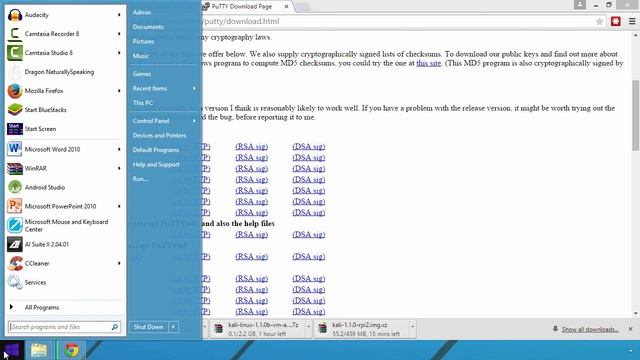
Task: Launch Dragon NaturallySpeaking
Action: 64,72
